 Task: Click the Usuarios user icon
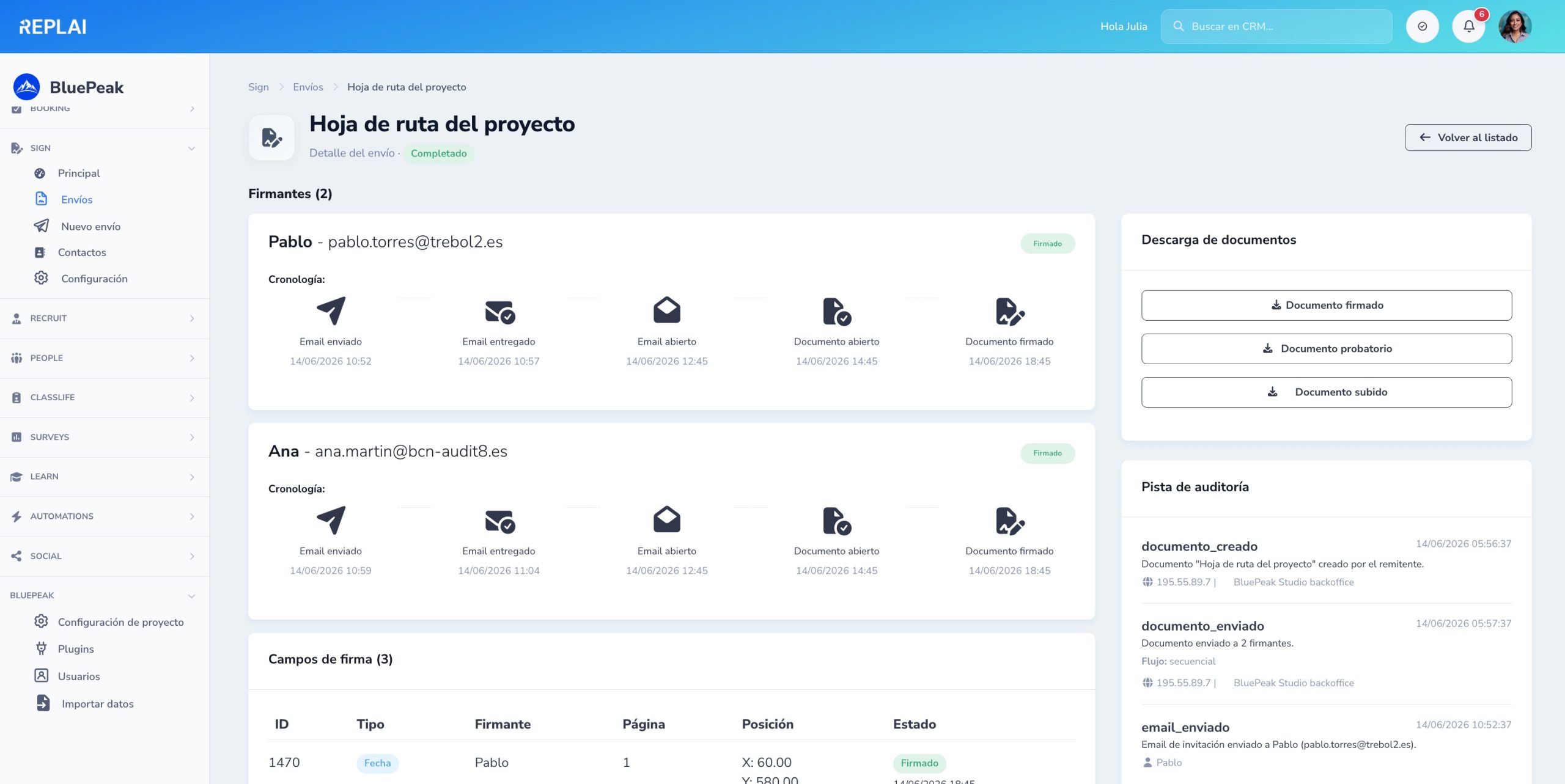point(41,676)
